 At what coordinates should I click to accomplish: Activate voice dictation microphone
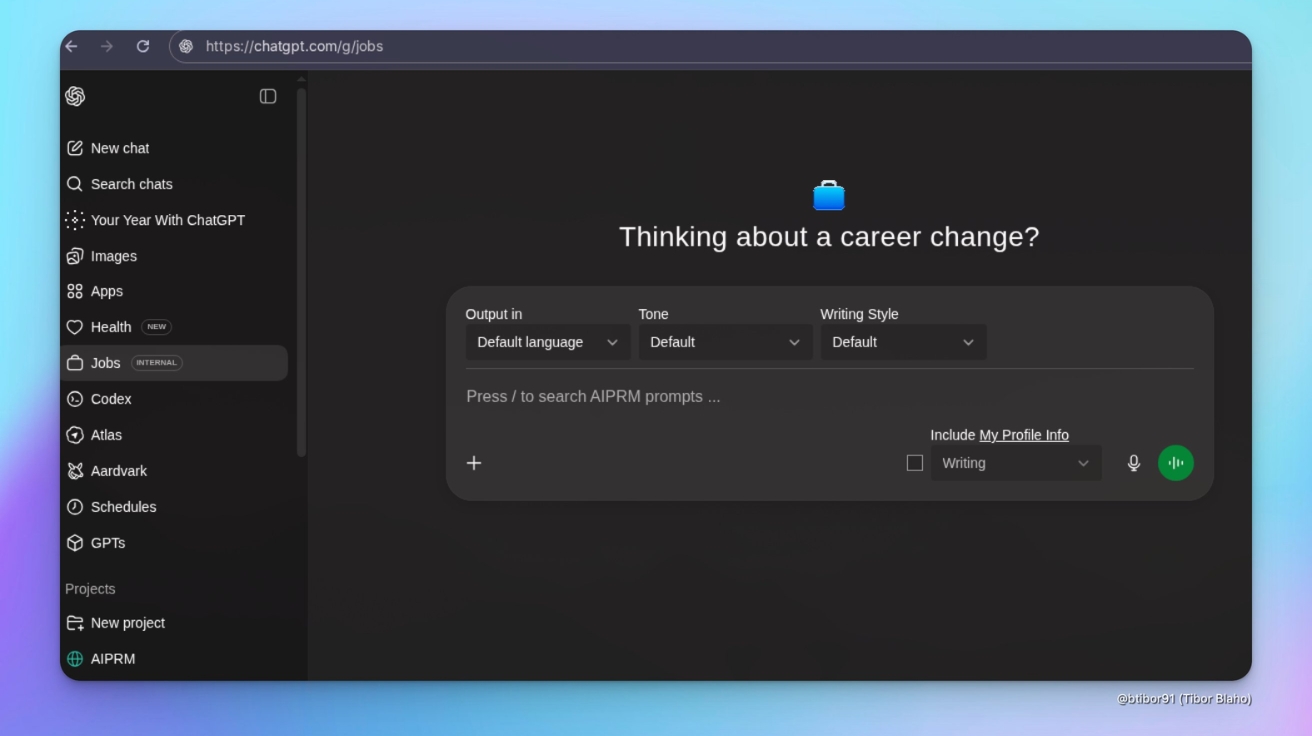[x=1133, y=462]
